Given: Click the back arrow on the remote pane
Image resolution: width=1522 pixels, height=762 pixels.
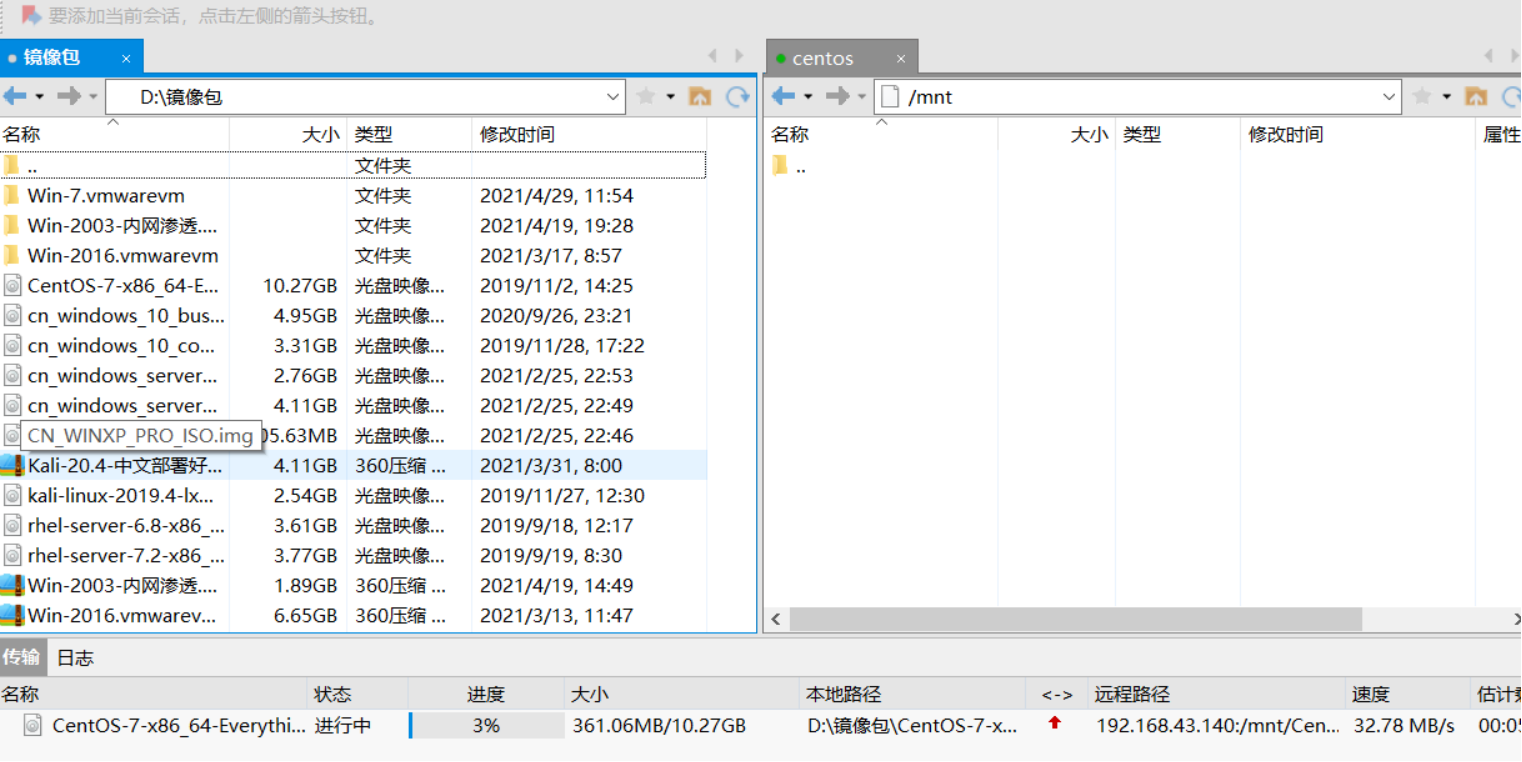Looking at the screenshot, I should pos(783,95).
